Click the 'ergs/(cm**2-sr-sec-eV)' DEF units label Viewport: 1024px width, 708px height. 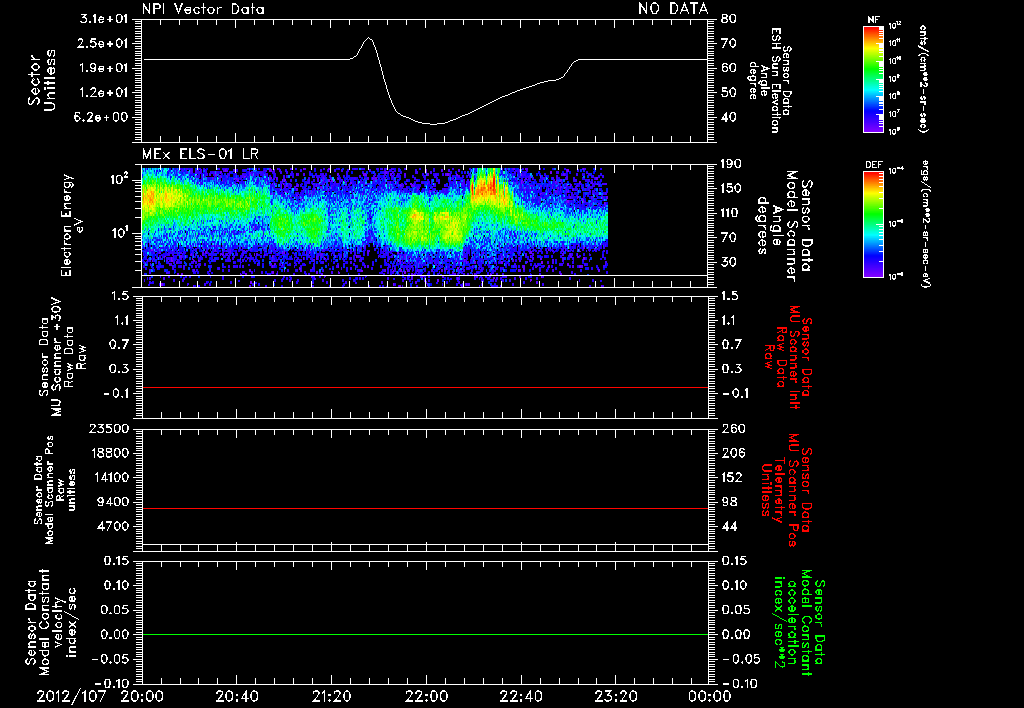click(927, 223)
